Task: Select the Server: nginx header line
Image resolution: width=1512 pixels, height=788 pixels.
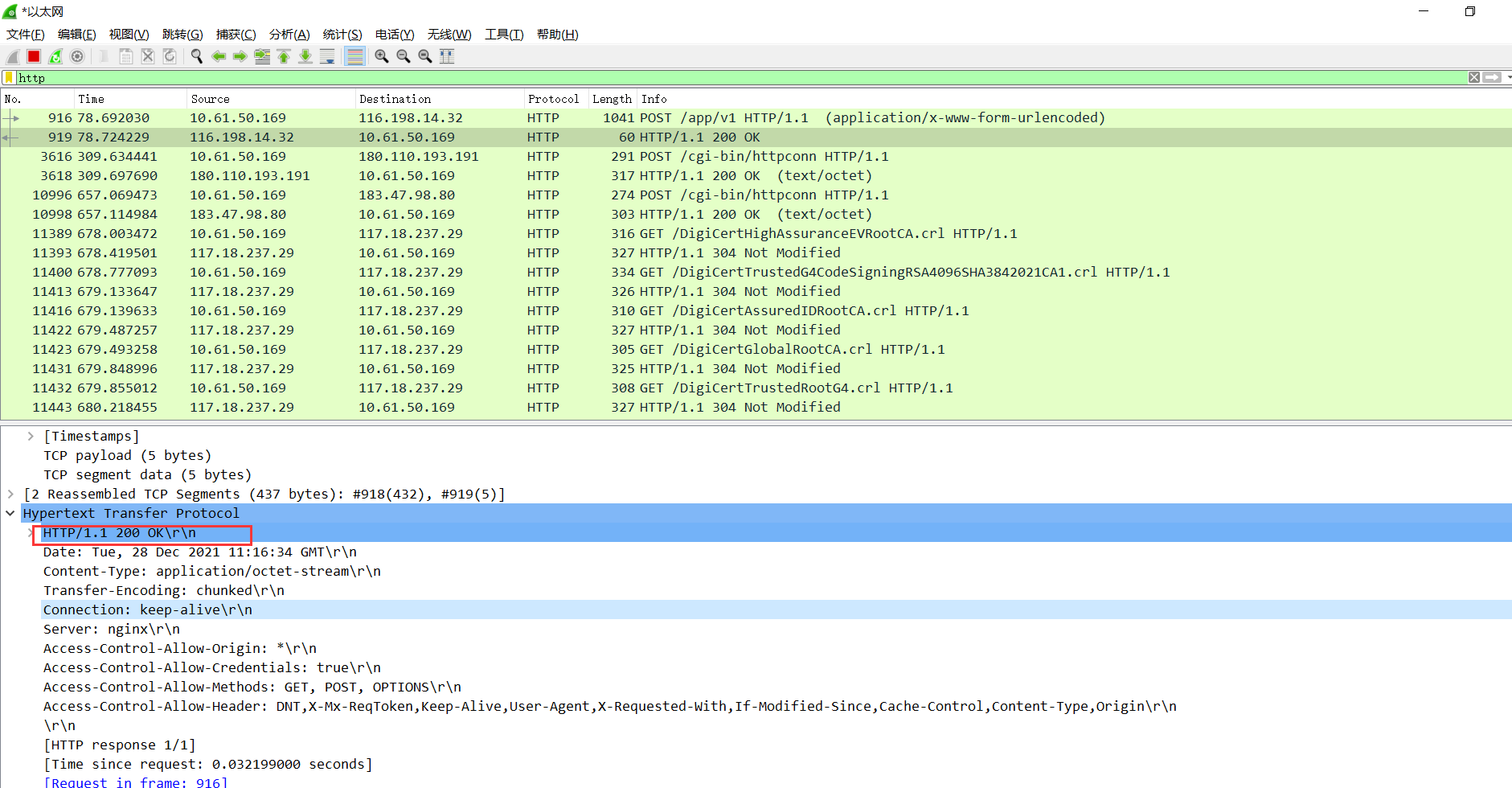Action: click(x=112, y=630)
